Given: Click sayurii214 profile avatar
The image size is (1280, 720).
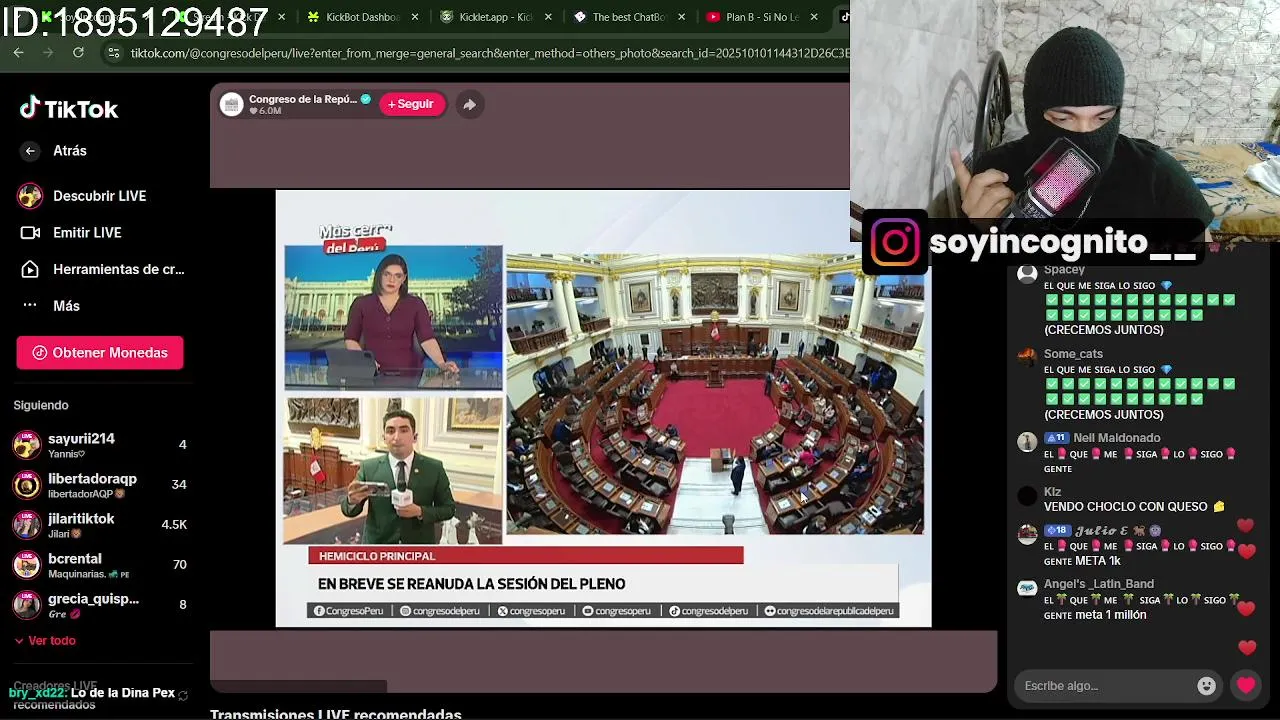Looking at the screenshot, I should click(27, 445).
